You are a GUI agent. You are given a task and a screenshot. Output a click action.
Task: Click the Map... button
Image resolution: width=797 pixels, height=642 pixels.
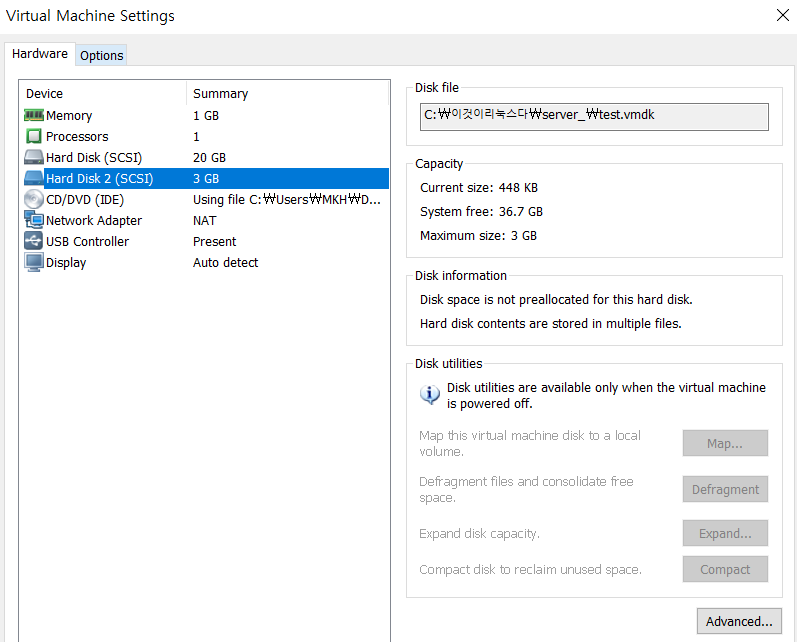725,443
